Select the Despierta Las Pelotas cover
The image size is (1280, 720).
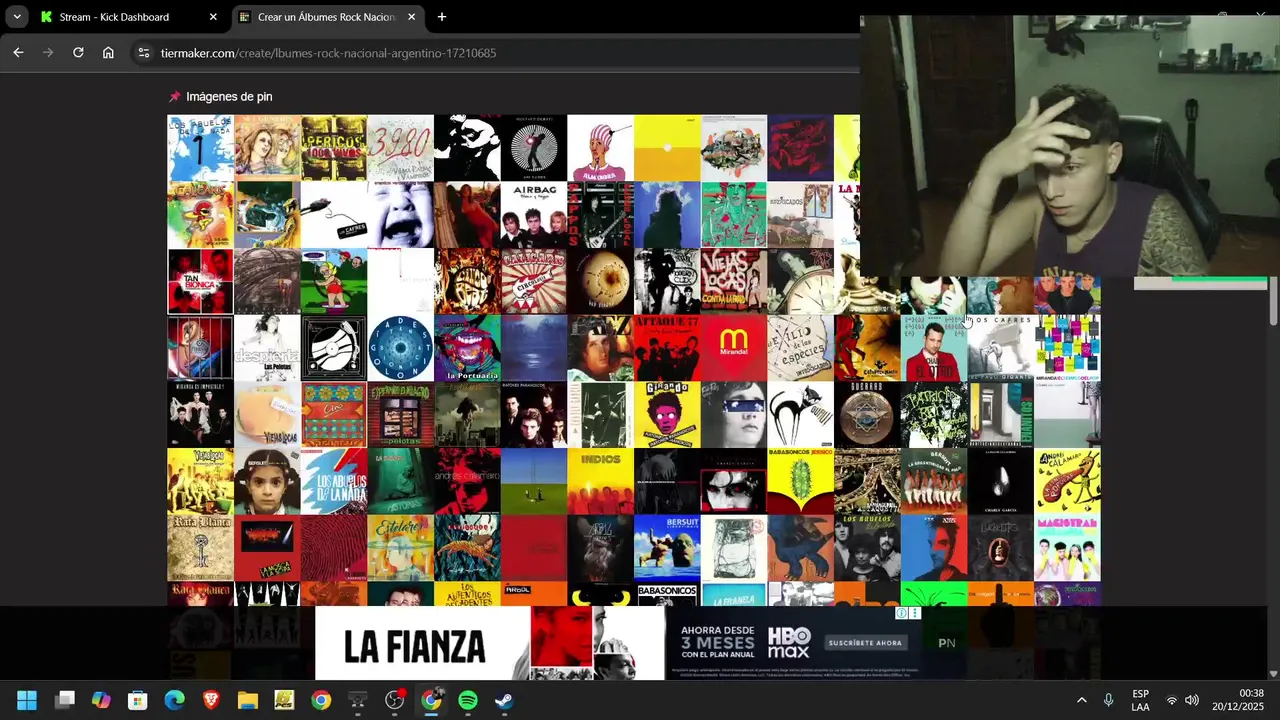[267, 348]
